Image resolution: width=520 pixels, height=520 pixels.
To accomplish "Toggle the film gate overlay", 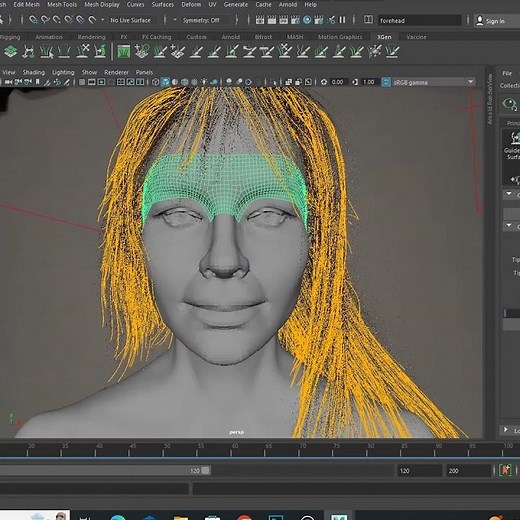I will pyautogui.click(x=91, y=82).
